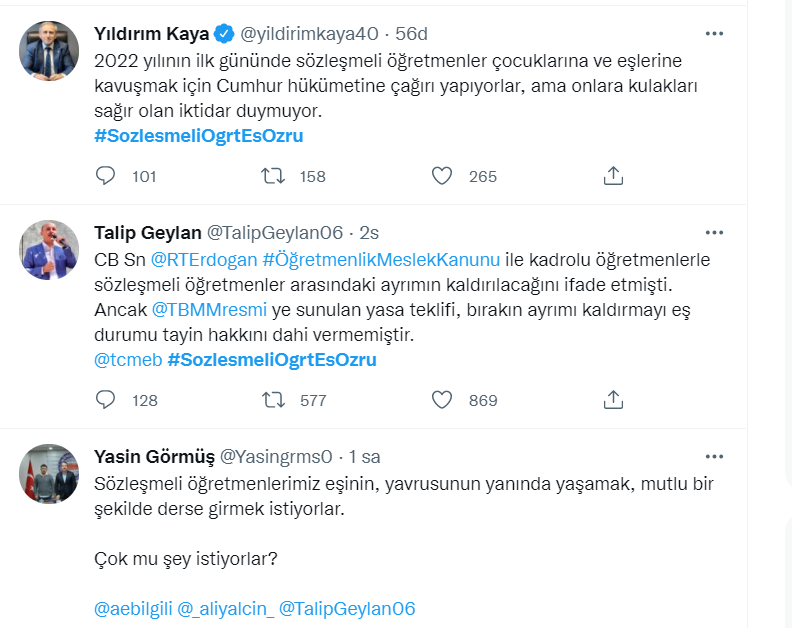
Task: Open more options on Talip Geylan's tweet
Action: click(x=714, y=233)
